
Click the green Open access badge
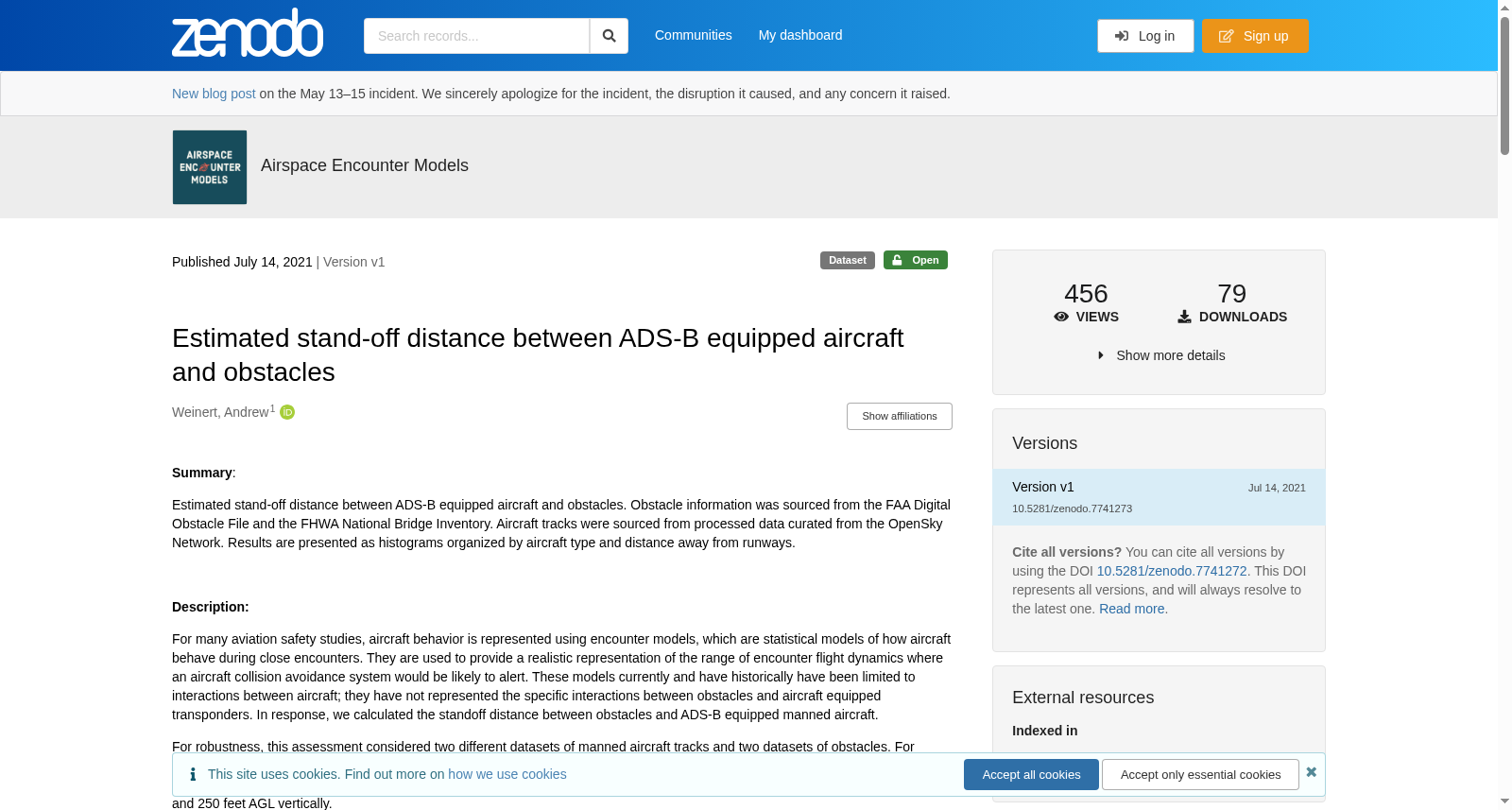pos(916,260)
